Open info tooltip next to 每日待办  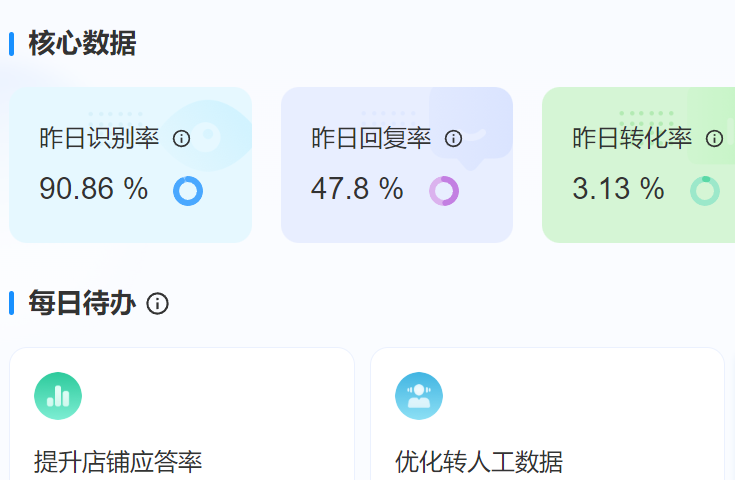point(157,304)
